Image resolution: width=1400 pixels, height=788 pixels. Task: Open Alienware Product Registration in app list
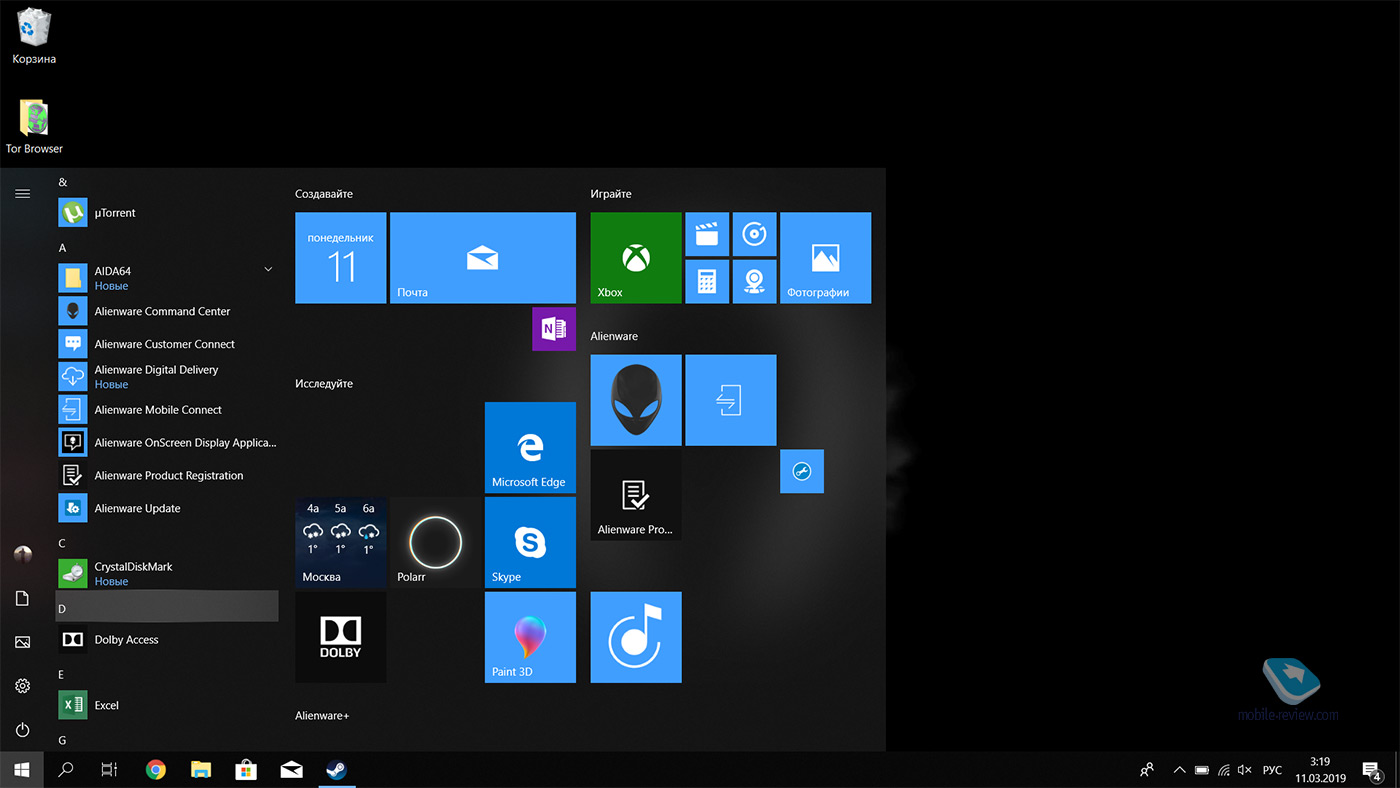point(167,475)
